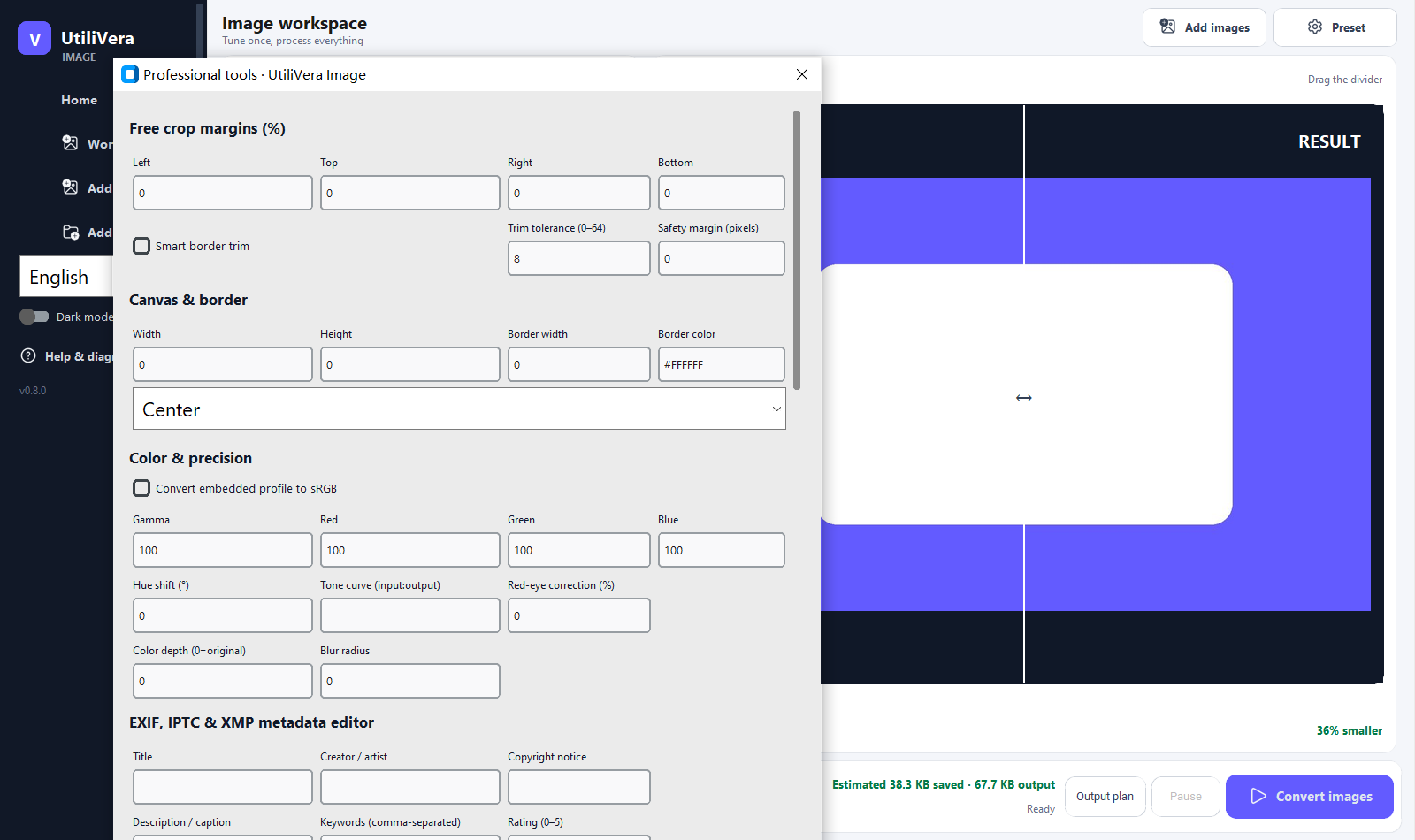Click the Add images sidebar icon

tap(71, 187)
